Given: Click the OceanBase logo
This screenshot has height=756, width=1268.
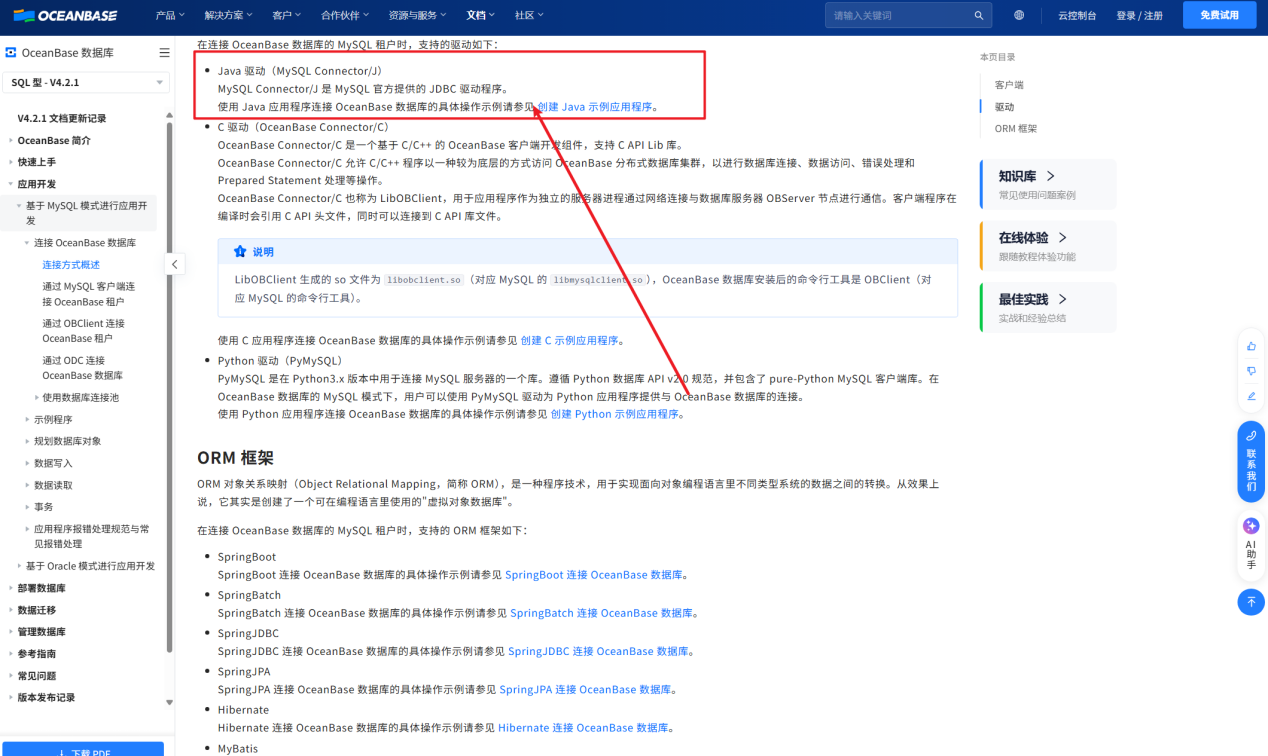Looking at the screenshot, I should pyautogui.click(x=65, y=15).
